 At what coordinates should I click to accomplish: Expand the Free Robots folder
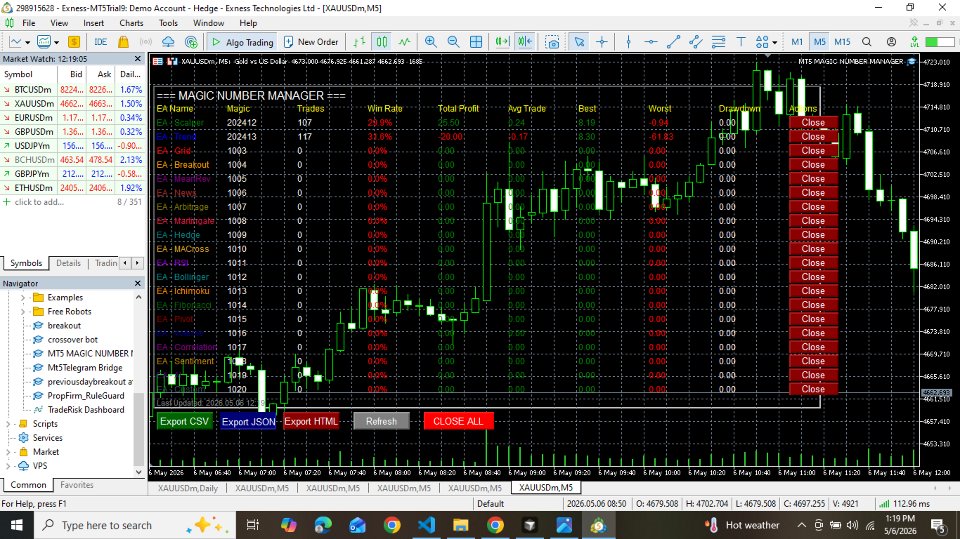click(23, 312)
